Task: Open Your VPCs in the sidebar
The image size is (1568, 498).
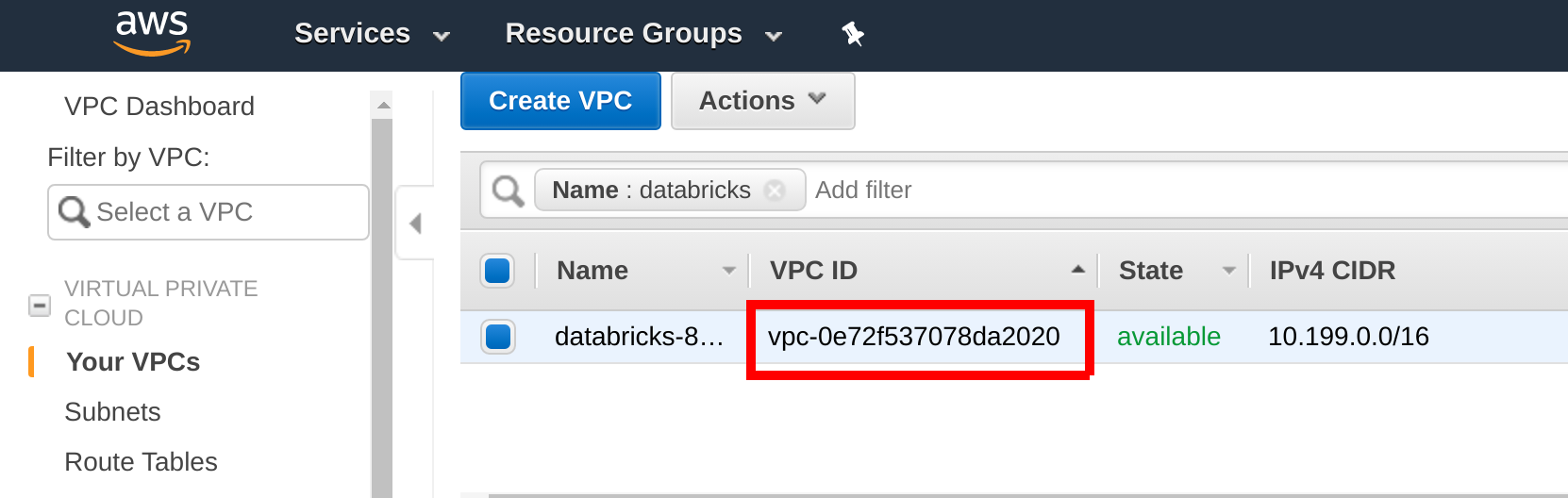Action: coord(133,362)
